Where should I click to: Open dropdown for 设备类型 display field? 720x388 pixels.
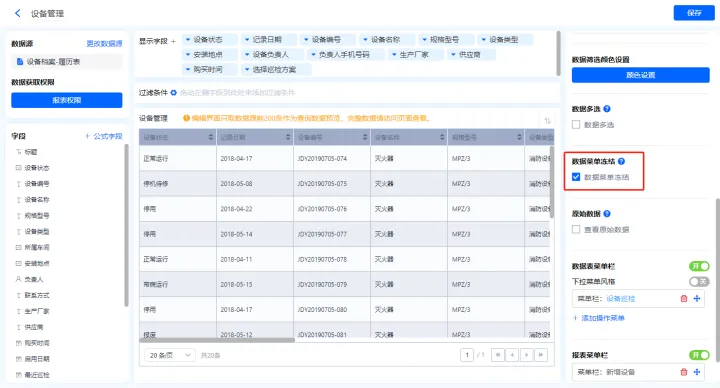(x=484, y=40)
